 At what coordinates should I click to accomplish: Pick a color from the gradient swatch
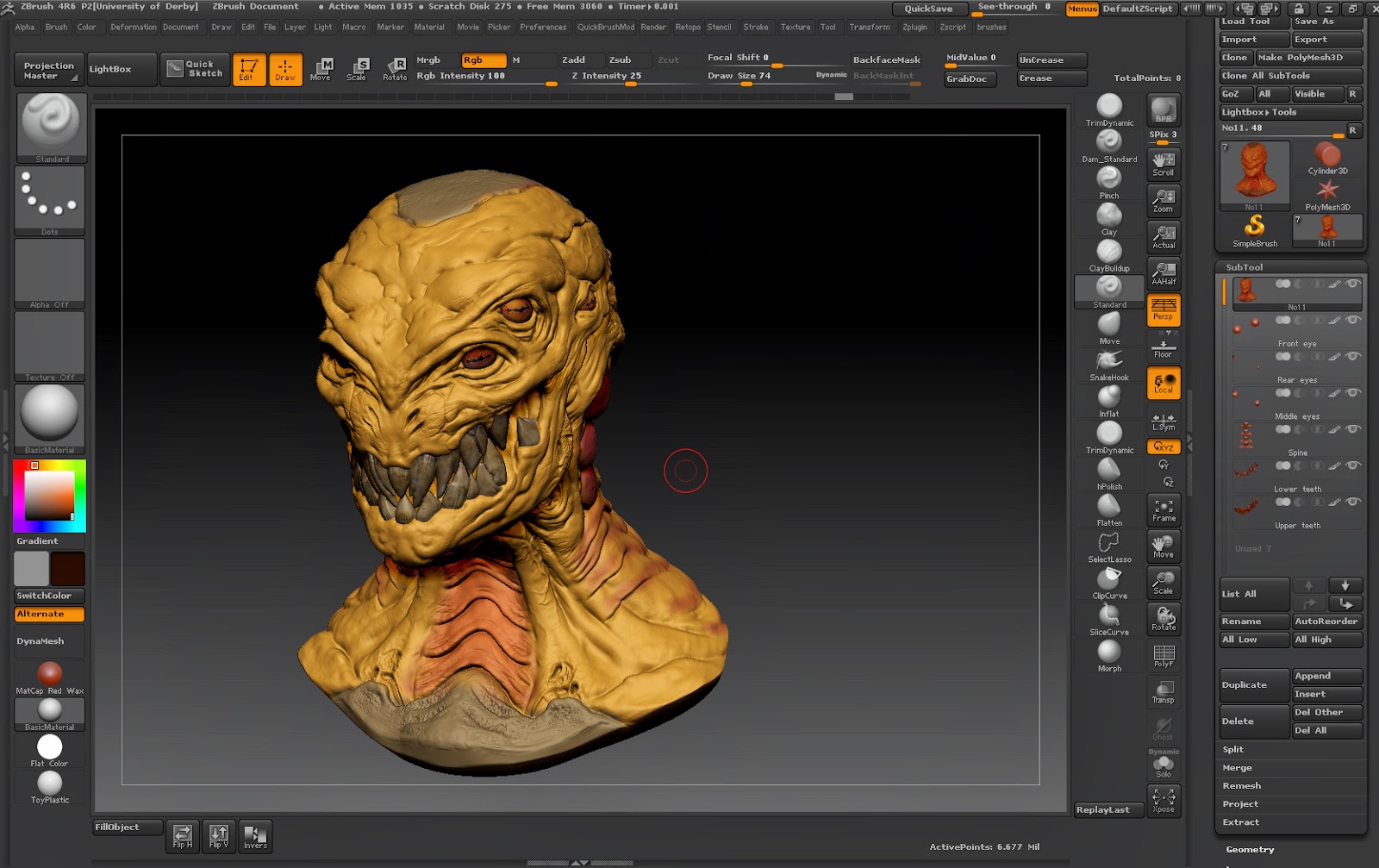pyautogui.click(x=48, y=496)
